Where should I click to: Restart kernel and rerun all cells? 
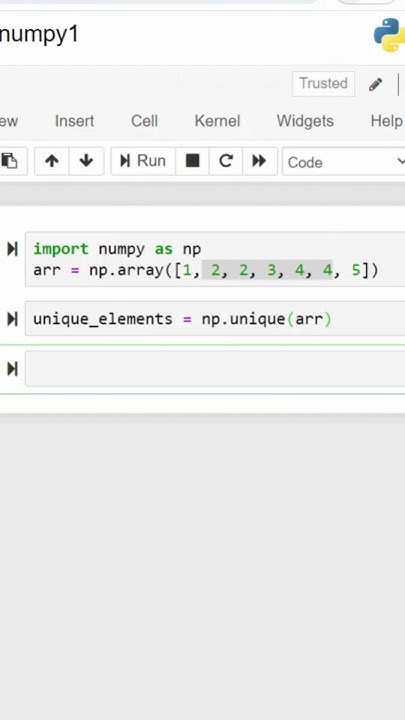tap(259, 161)
